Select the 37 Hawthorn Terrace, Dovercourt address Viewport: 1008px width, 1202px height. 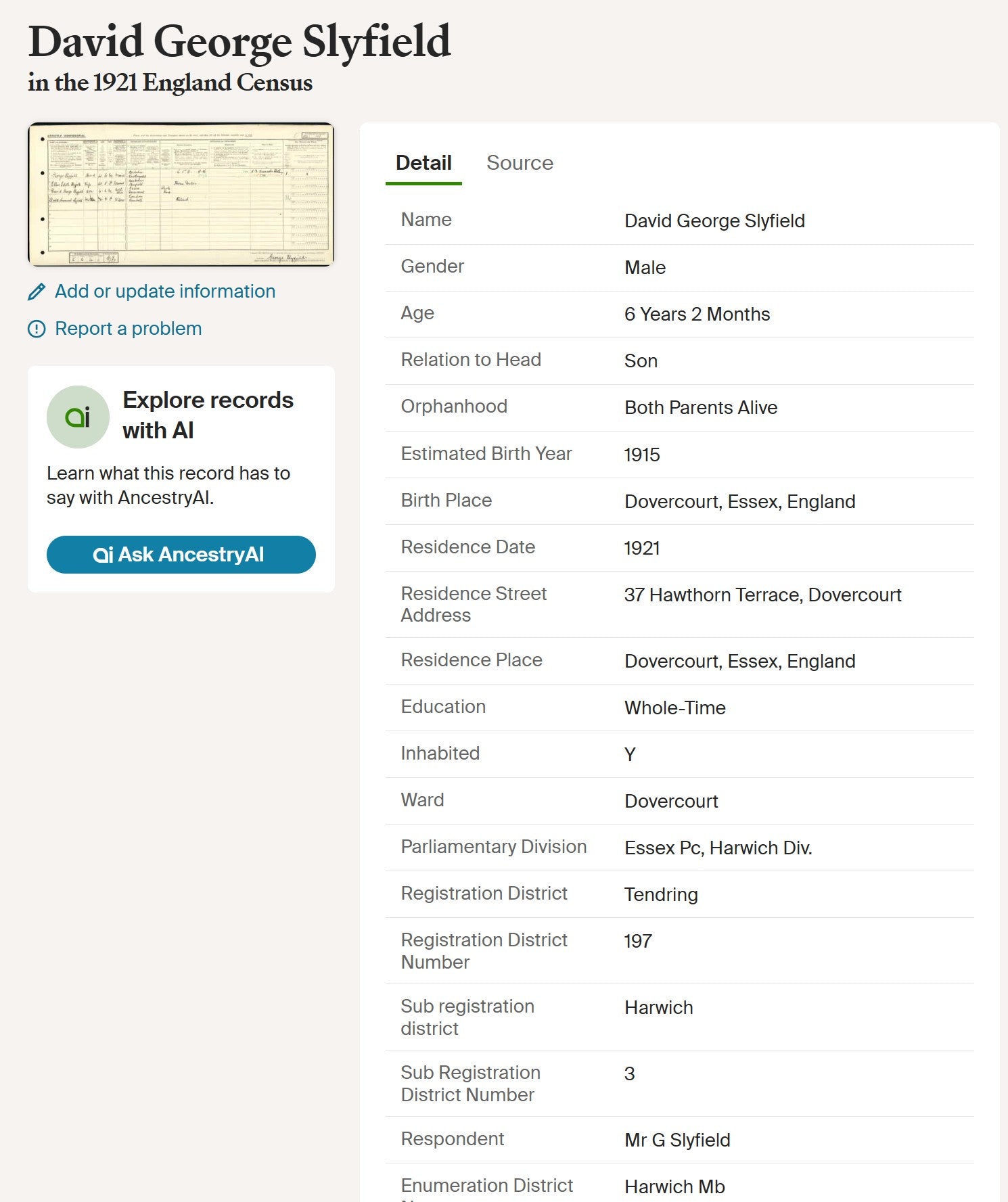coord(762,595)
